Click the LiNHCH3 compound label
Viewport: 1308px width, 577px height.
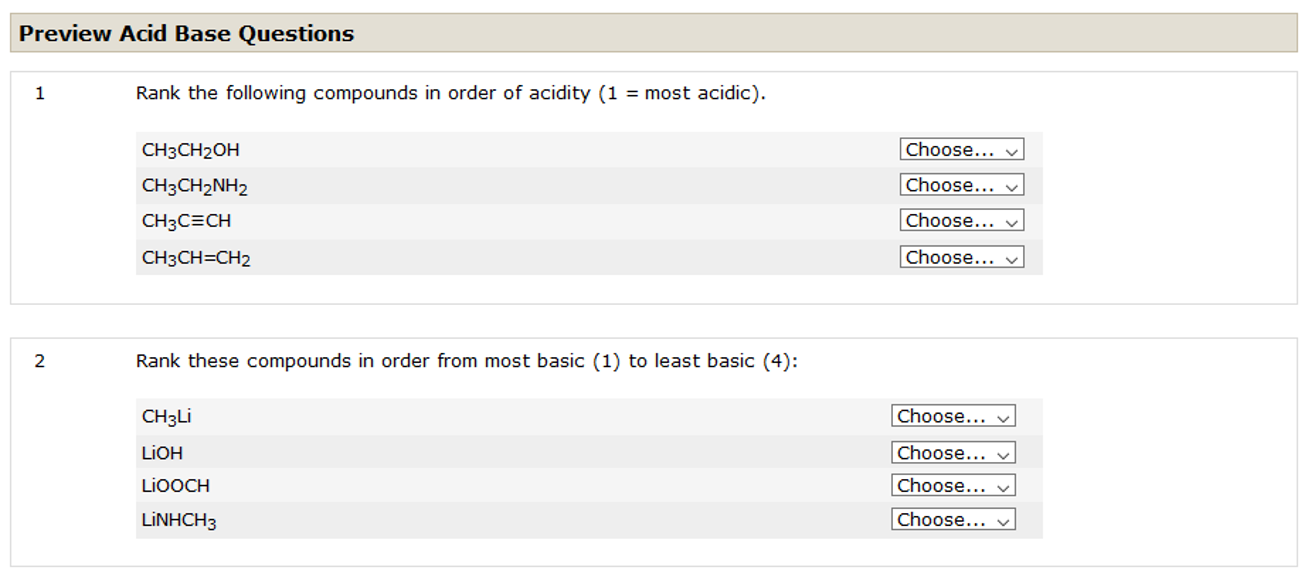(179, 521)
